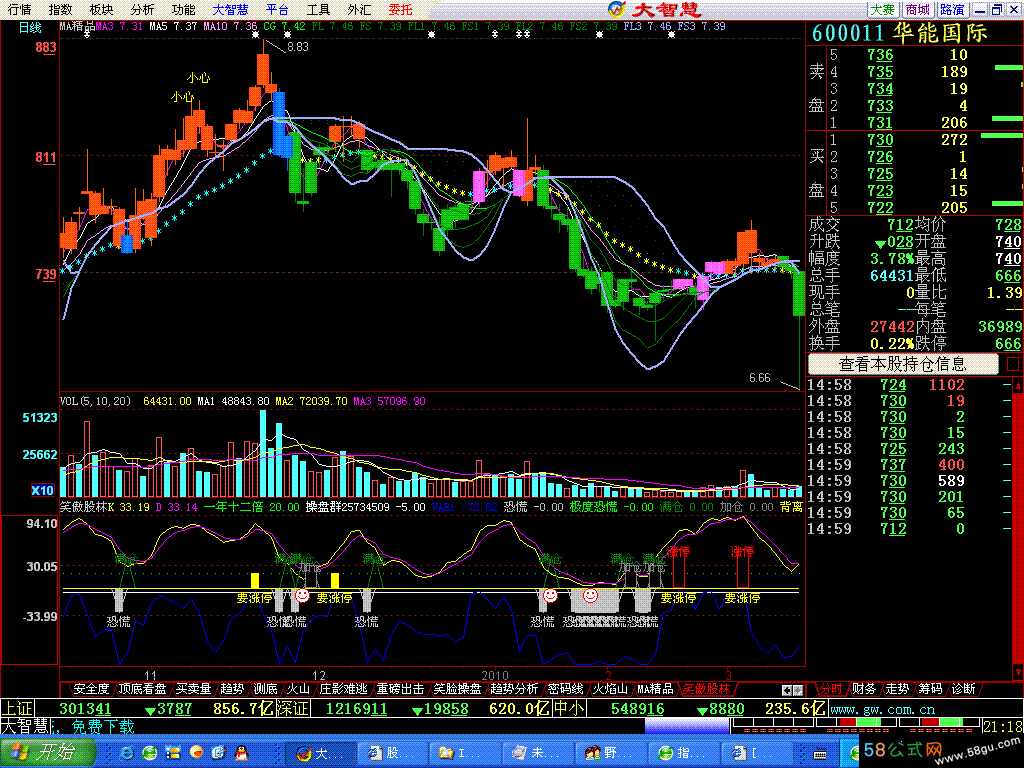Open the keyboard icon in the system tray
Viewport: 1024px width, 768px height.
pyautogui.click(x=820, y=754)
